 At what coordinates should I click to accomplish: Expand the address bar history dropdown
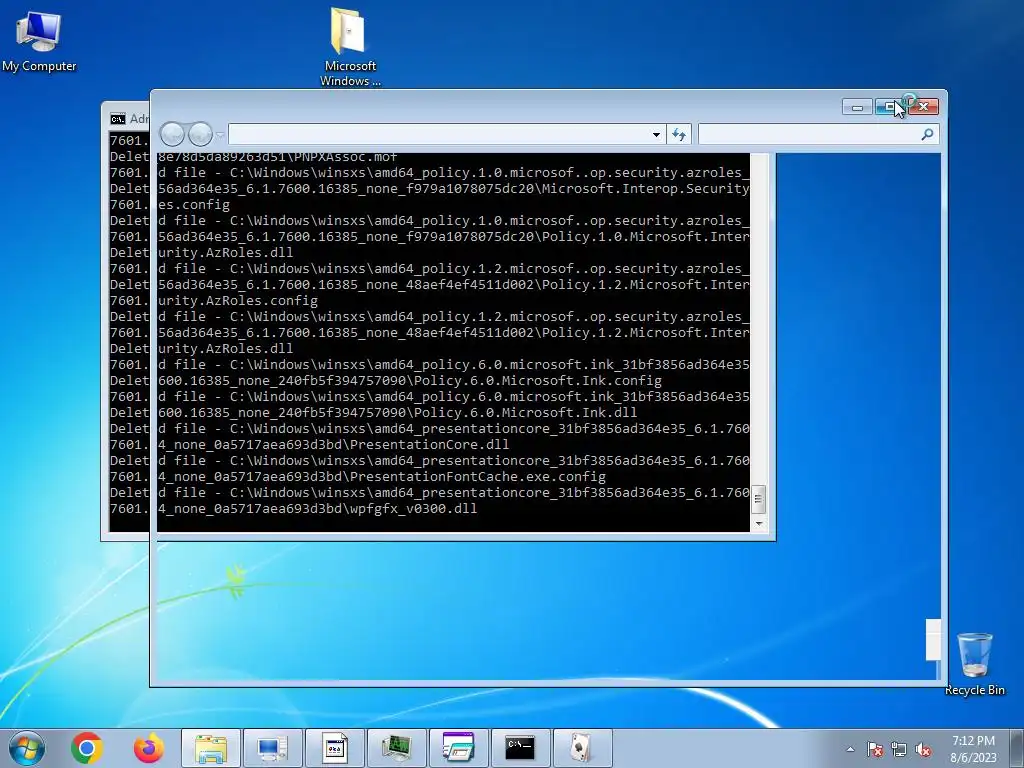656,135
